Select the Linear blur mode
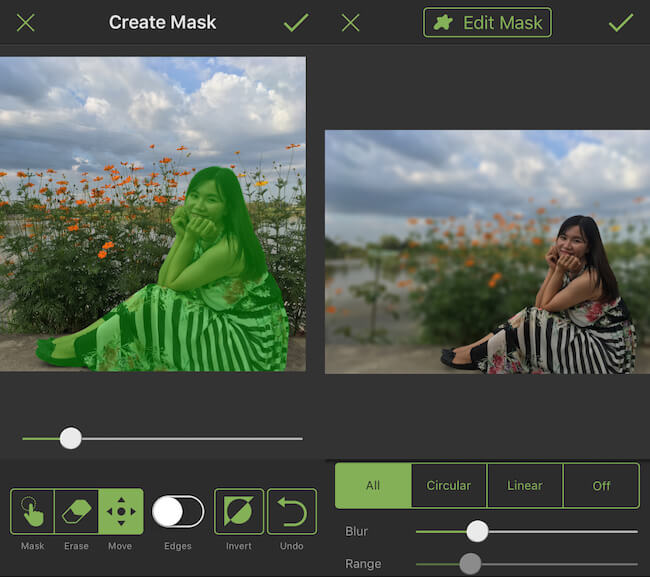 click(x=525, y=486)
